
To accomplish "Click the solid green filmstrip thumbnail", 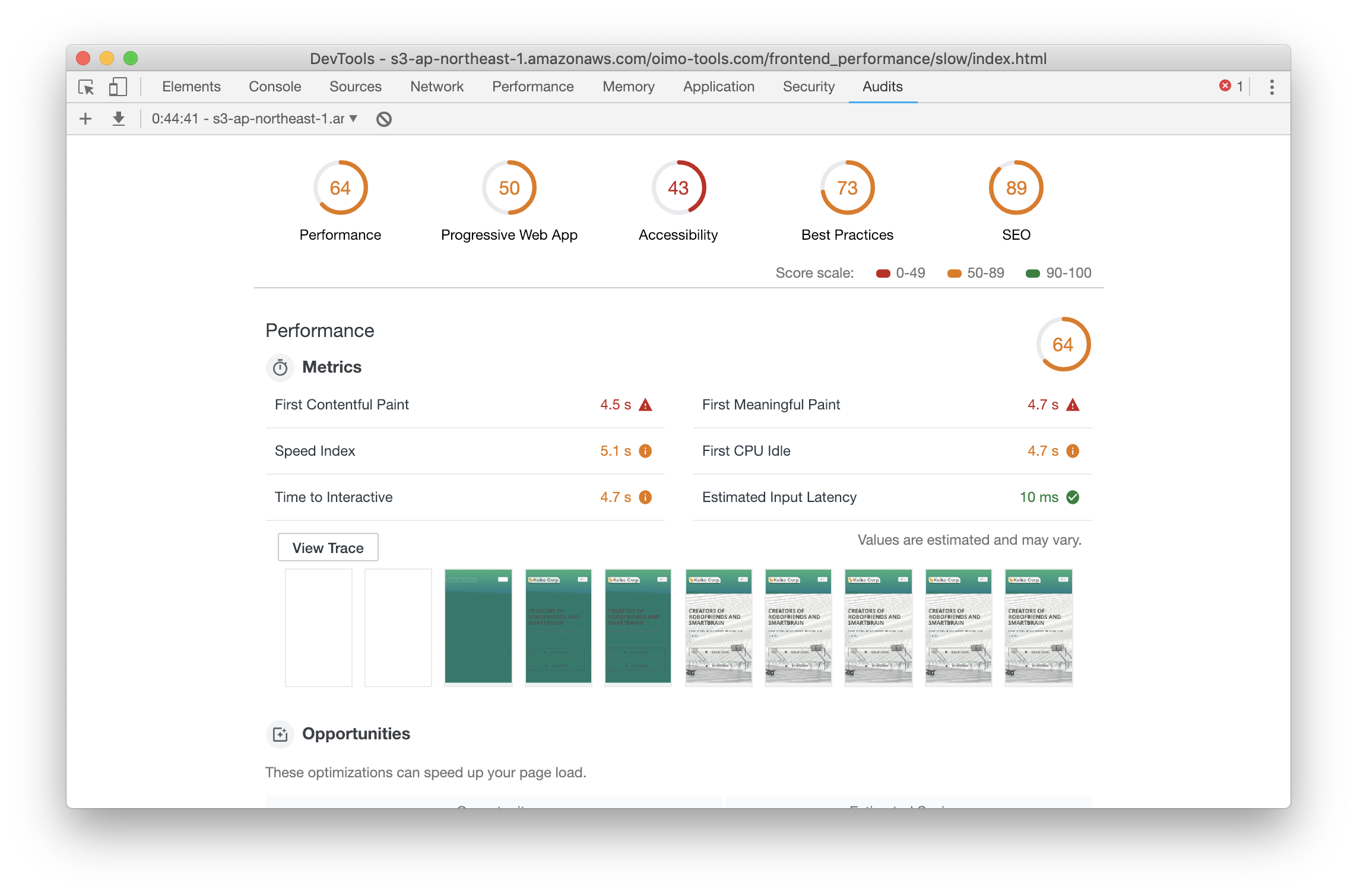I will click(478, 628).
